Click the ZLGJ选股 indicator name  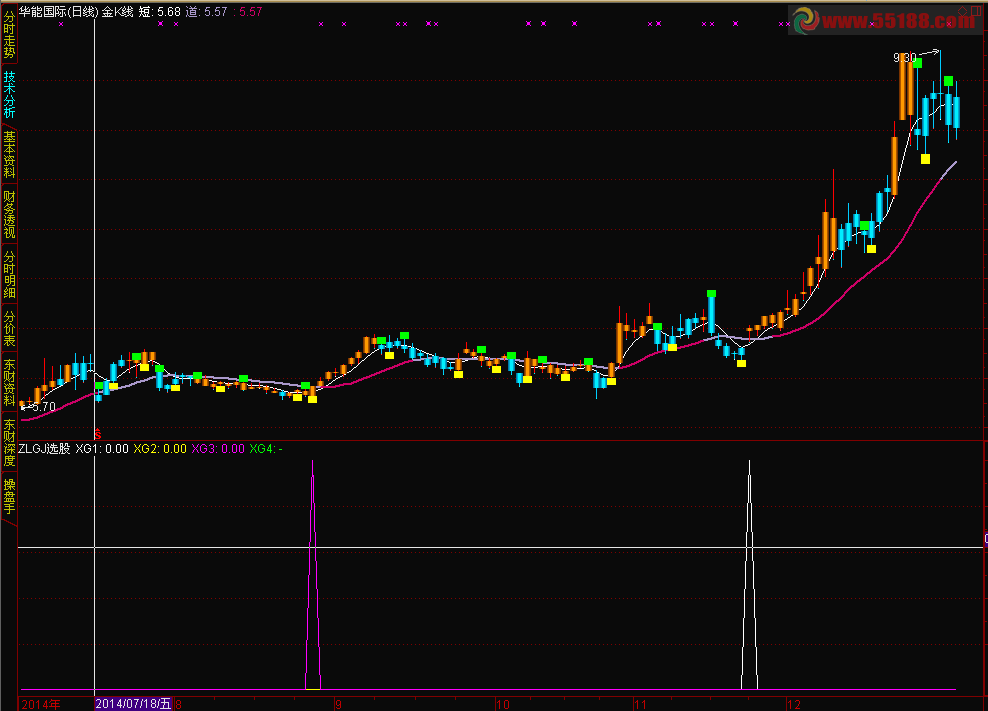(x=44, y=449)
